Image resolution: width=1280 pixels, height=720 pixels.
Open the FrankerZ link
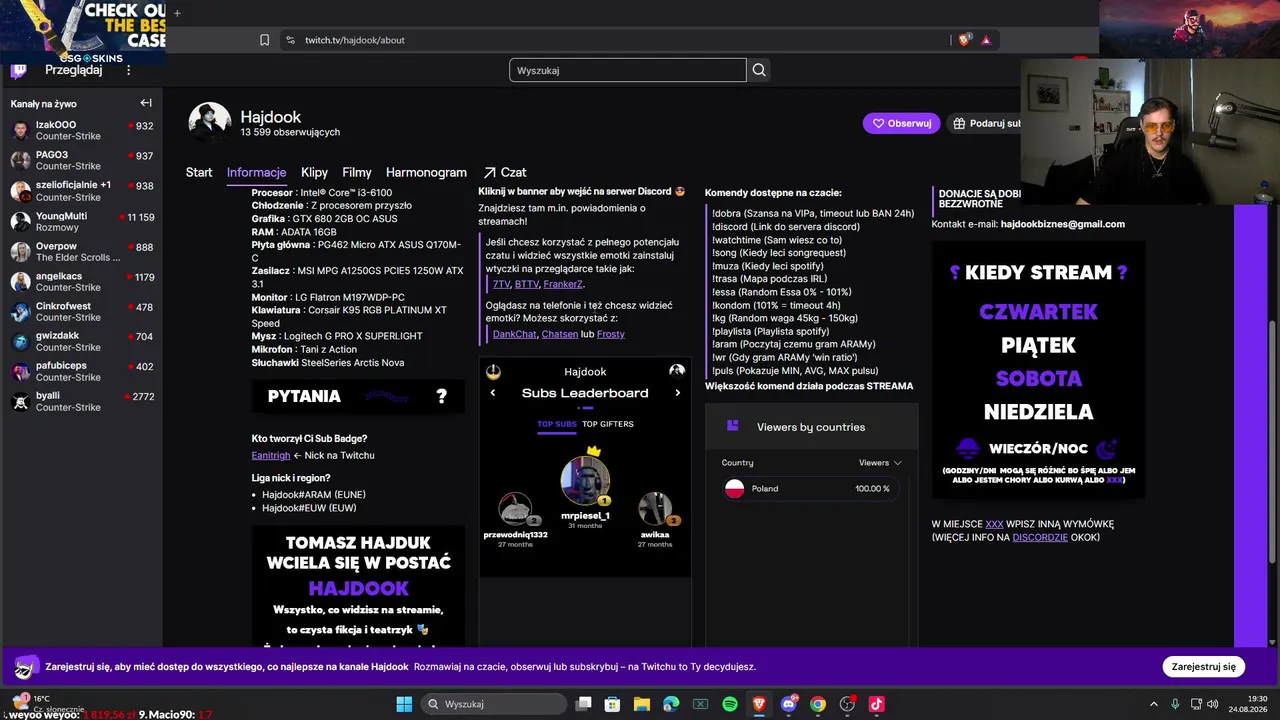pyautogui.click(x=563, y=284)
